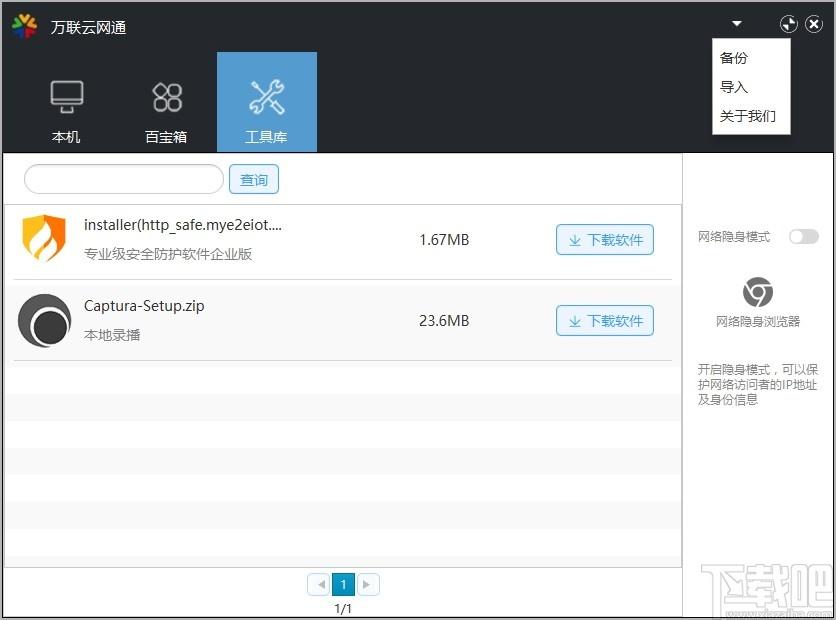
Task: Click the 23.6MB file size
Action: click(x=444, y=321)
